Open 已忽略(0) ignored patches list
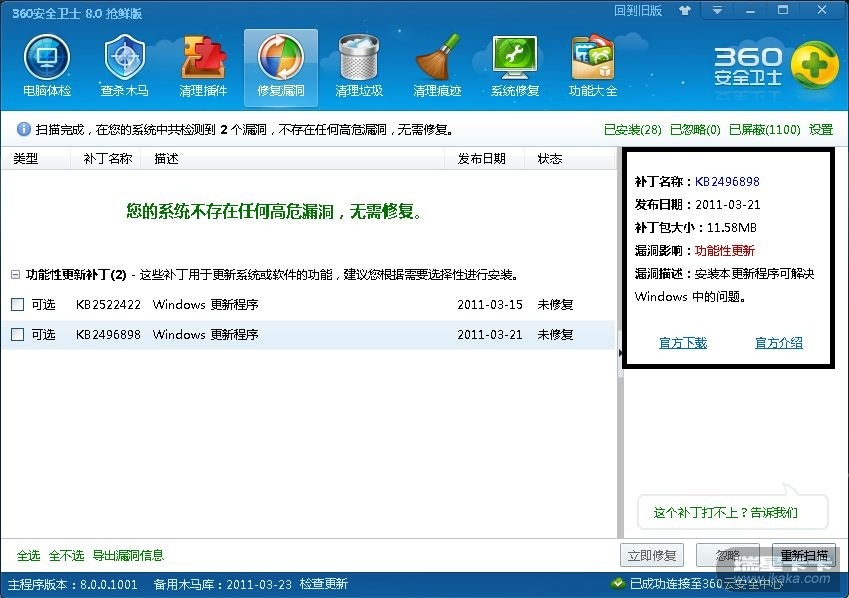Image resolution: width=849 pixels, height=598 pixels. pyautogui.click(x=695, y=129)
